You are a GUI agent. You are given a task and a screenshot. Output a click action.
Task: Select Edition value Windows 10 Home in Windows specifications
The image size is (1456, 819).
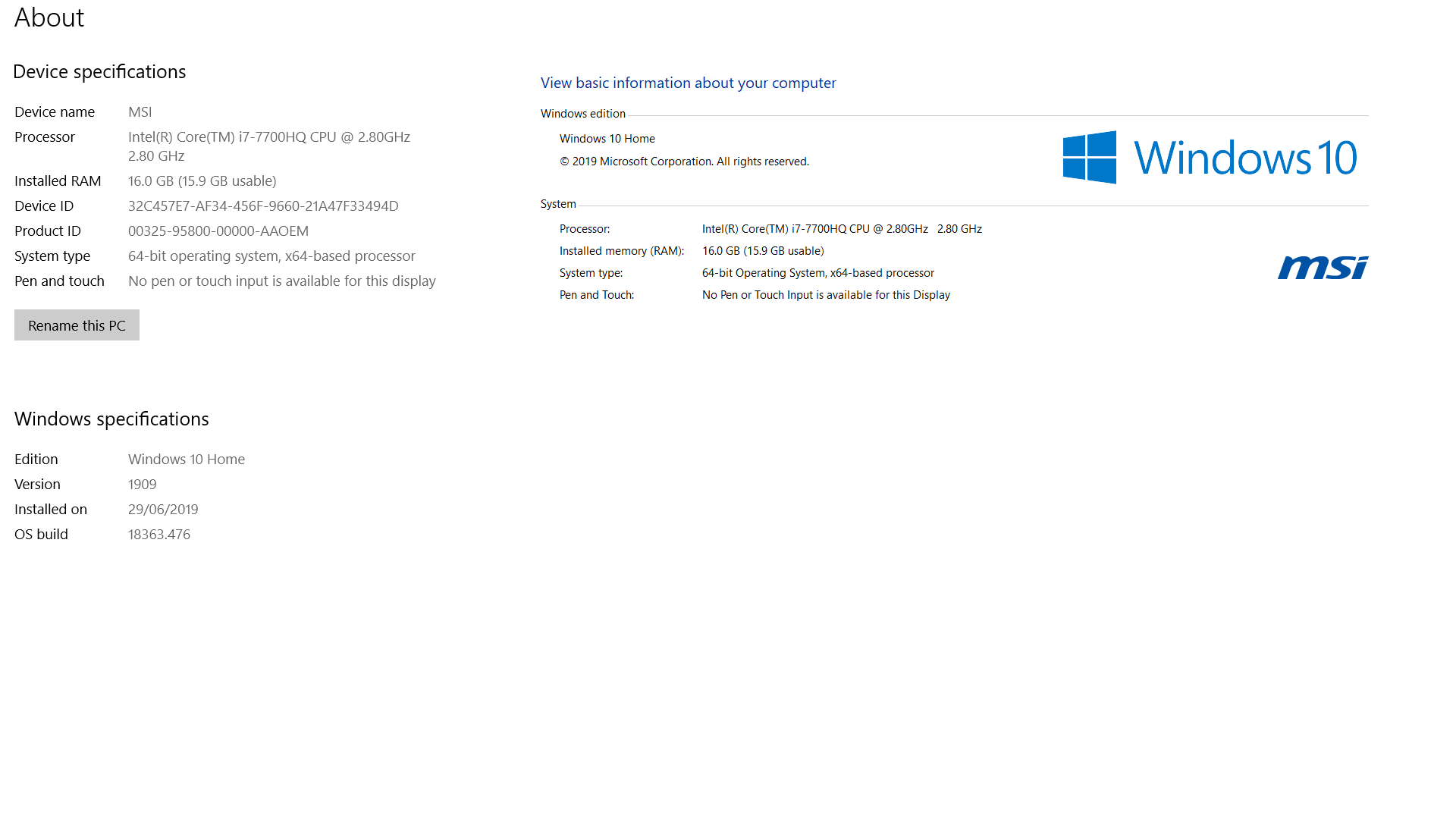(187, 459)
